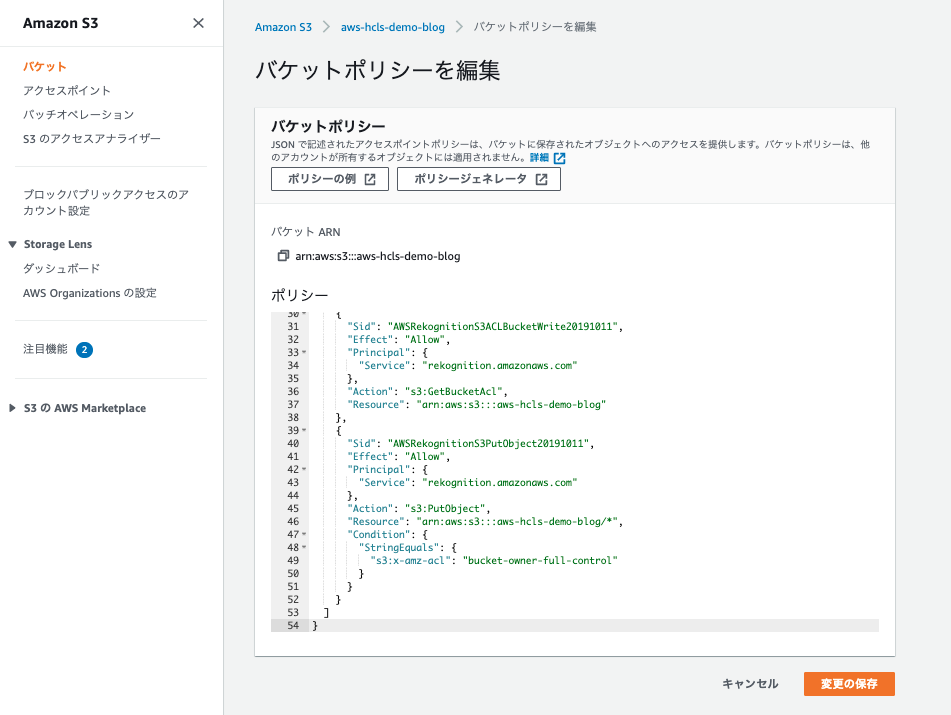Open the 詳細 external link icon
The image size is (951, 715).
(x=559, y=158)
